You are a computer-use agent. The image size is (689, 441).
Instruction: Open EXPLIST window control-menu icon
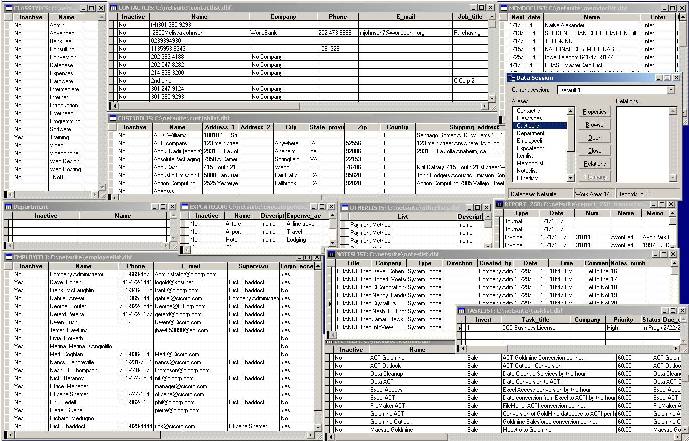(x=185, y=206)
